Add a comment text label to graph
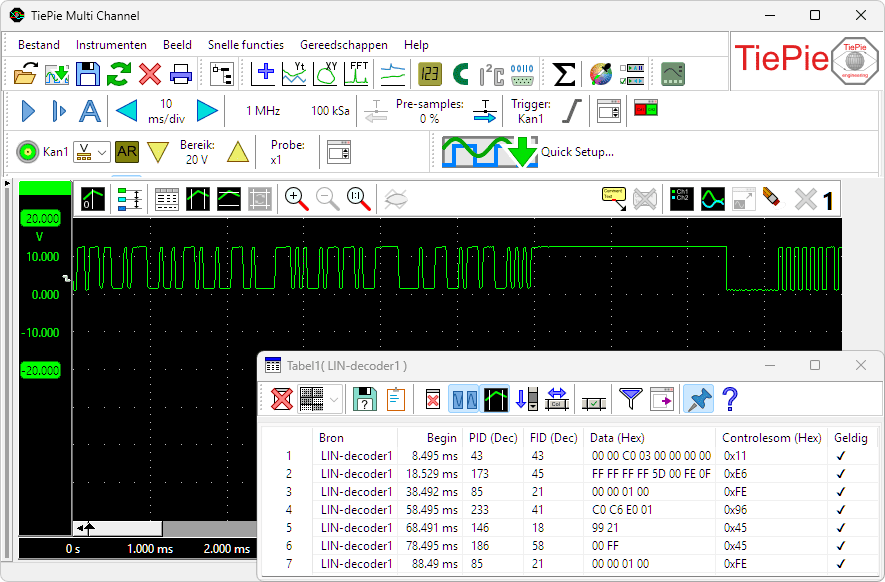The image size is (885, 582). tap(614, 199)
